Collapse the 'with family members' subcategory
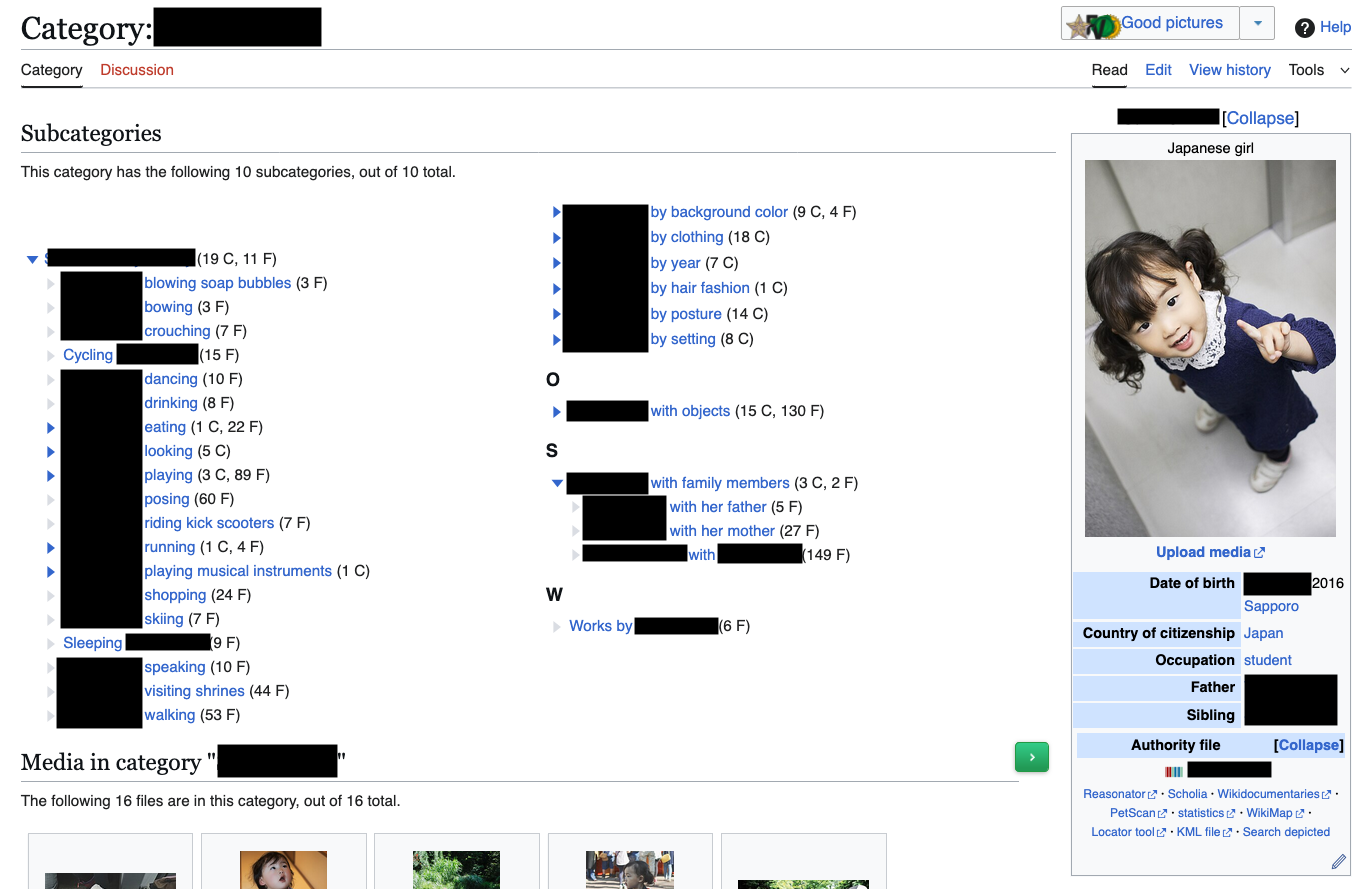1361x889 pixels. tap(557, 483)
